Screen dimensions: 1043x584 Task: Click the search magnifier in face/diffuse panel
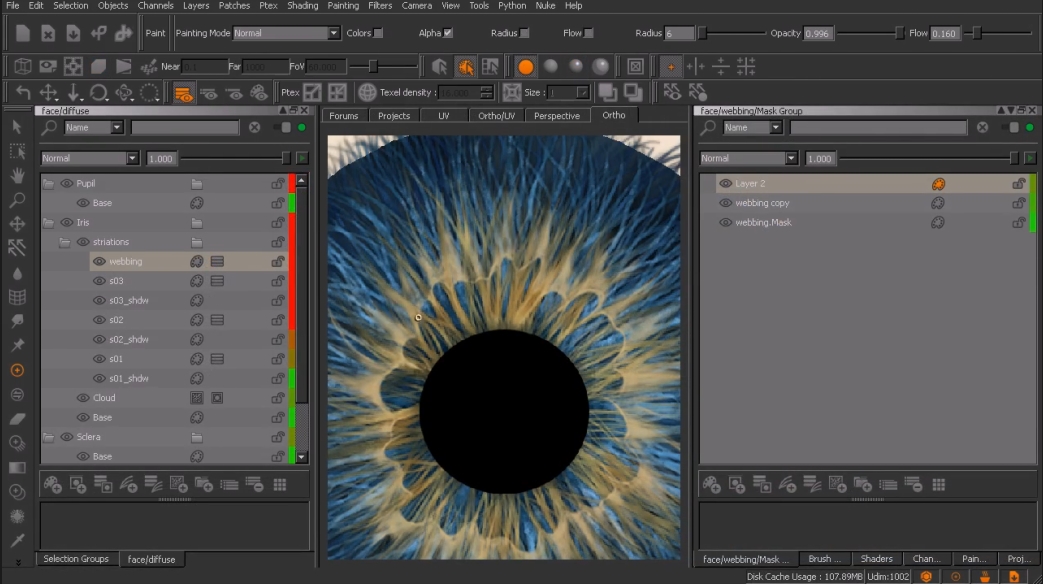[x=49, y=127]
